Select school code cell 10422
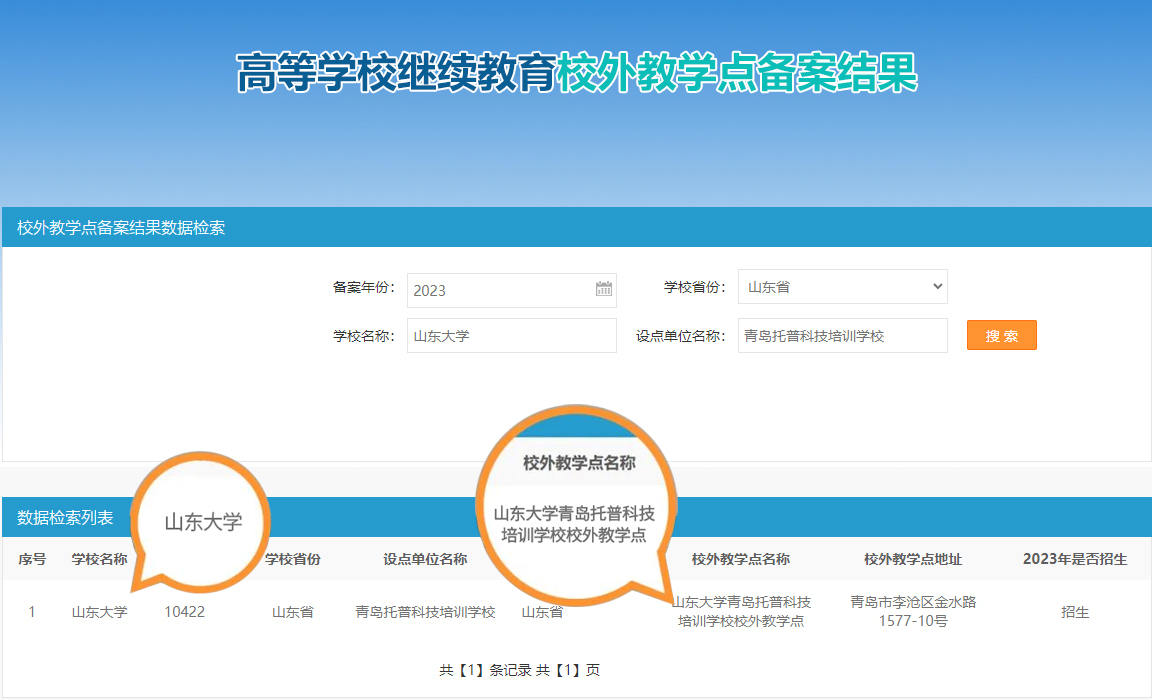Image resolution: width=1152 pixels, height=700 pixels. click(x=184, y=612)
